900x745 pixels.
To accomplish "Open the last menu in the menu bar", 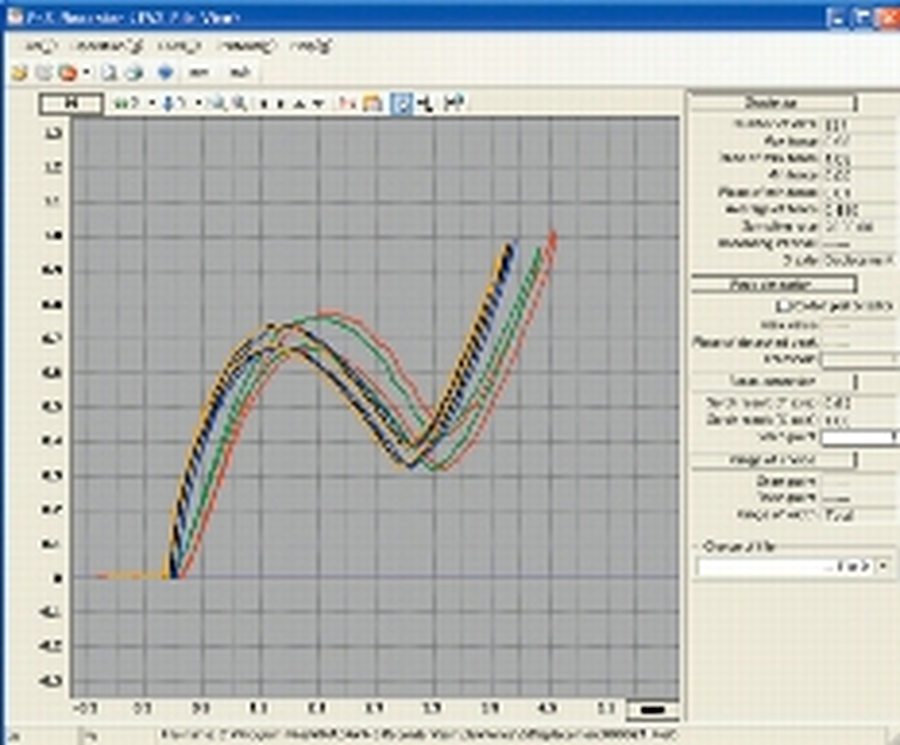I will point(311,45).
